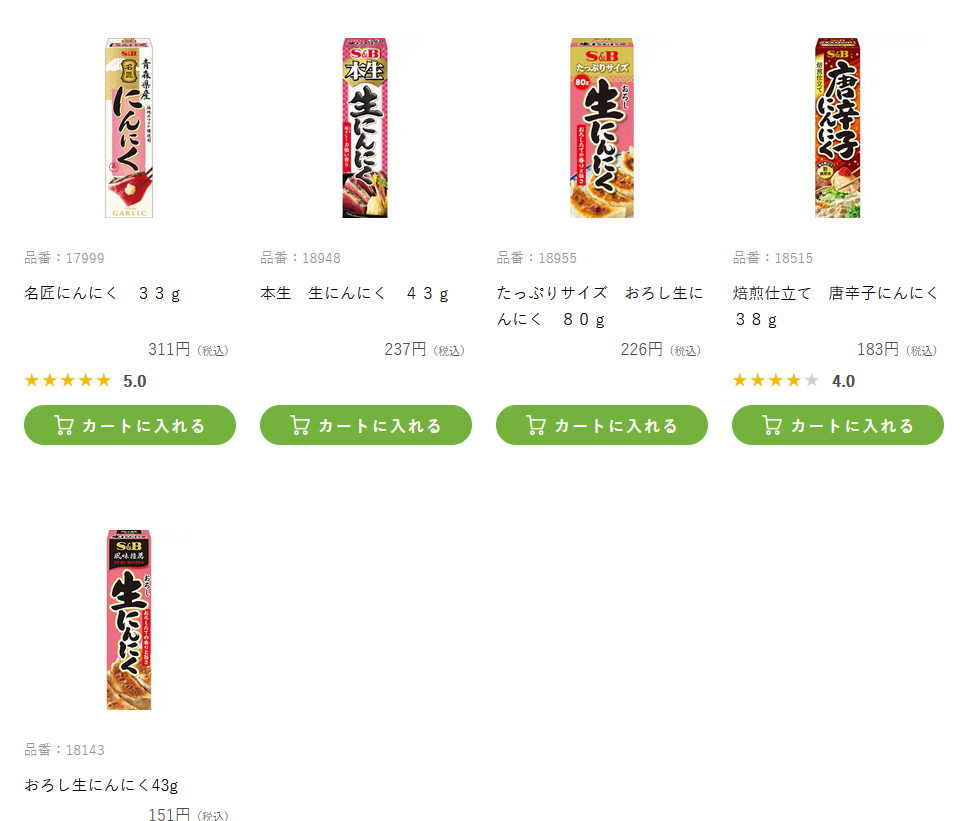Open 唐辛子にんにく product image

[838, 128]
